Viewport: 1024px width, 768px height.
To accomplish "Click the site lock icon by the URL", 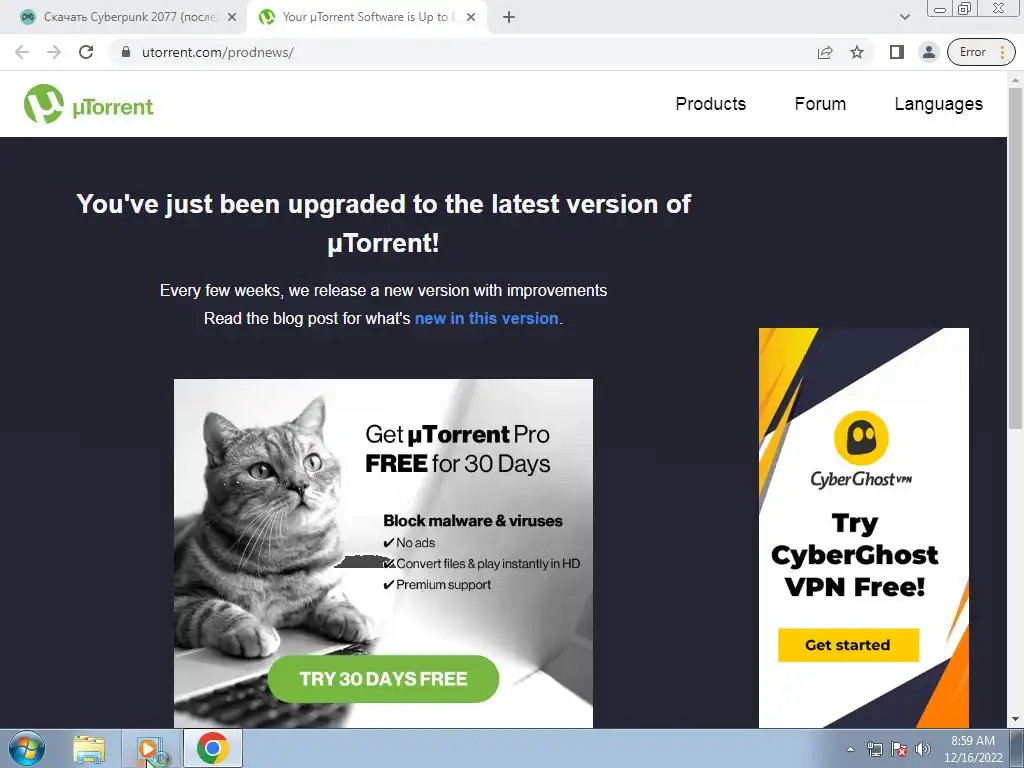I will 126,52.
